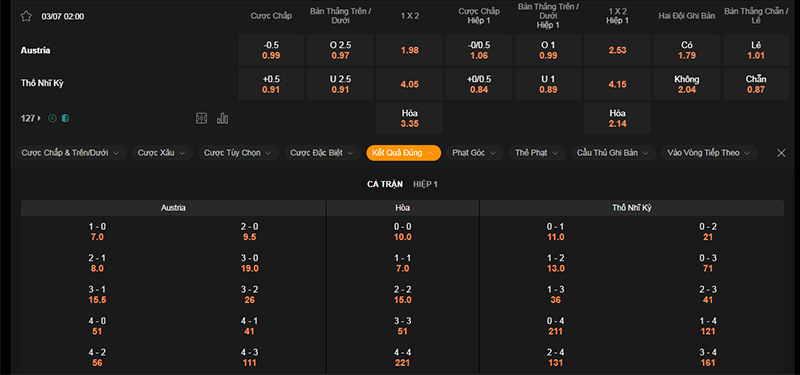Select Lẻ odd goals at 1.01
This screenshot has width=800, height=375.
click(x=756, y=50)
